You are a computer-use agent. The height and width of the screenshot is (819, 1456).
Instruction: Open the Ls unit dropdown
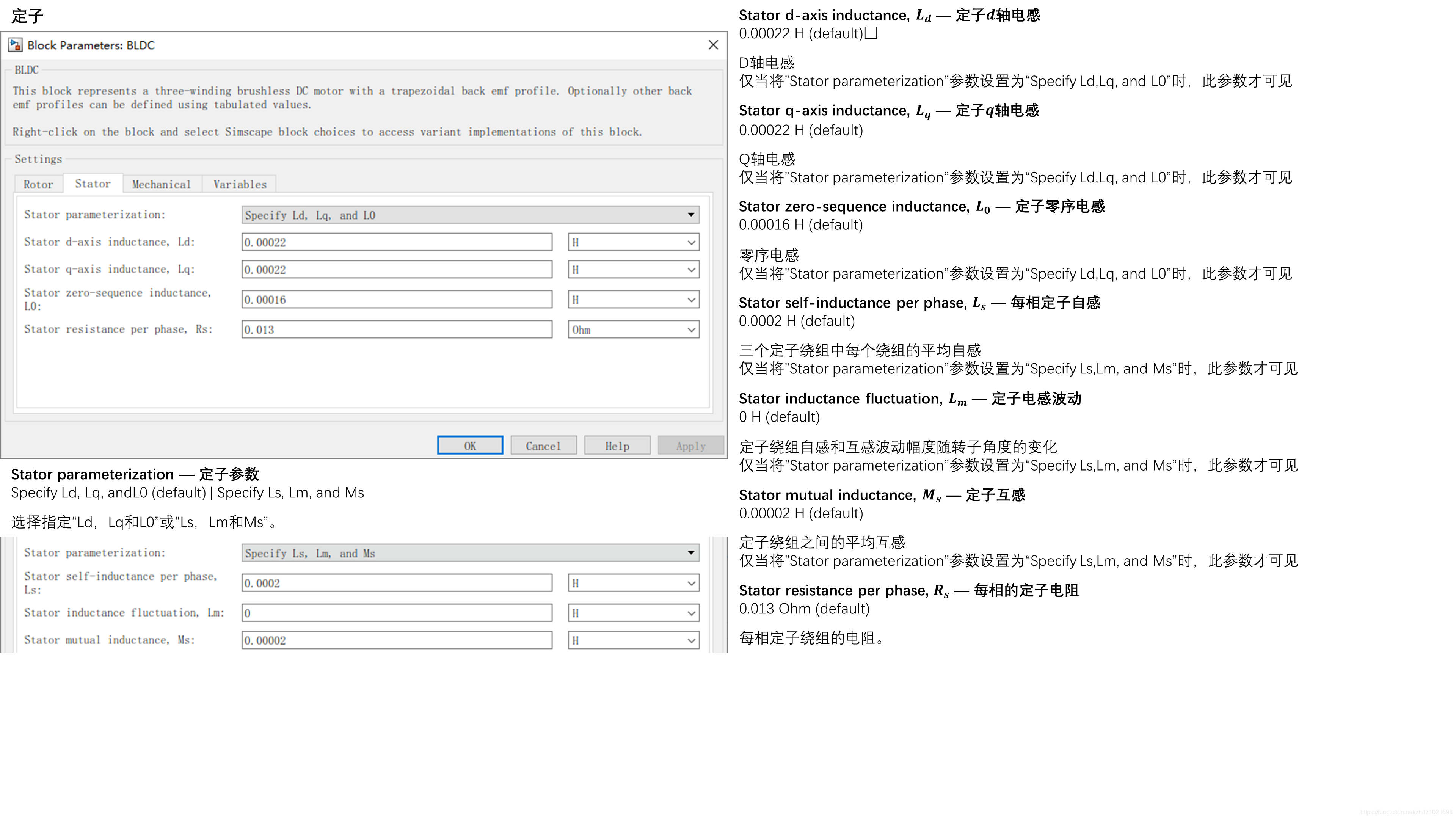(x=634, y=583)
